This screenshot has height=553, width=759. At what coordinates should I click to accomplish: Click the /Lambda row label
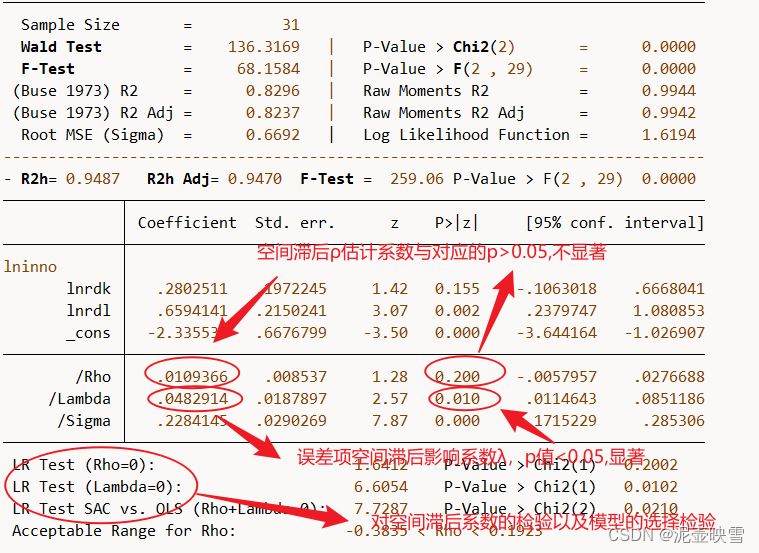[79, 399]
